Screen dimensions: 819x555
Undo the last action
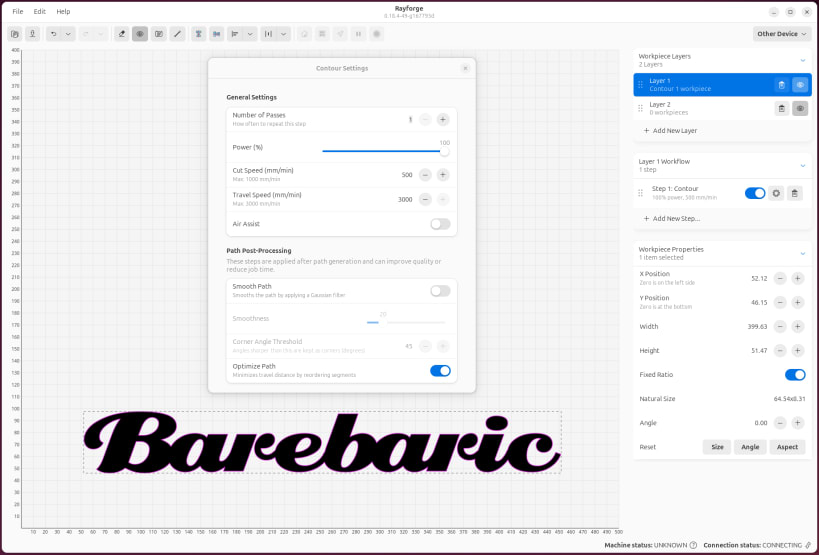tap(53, 34)
